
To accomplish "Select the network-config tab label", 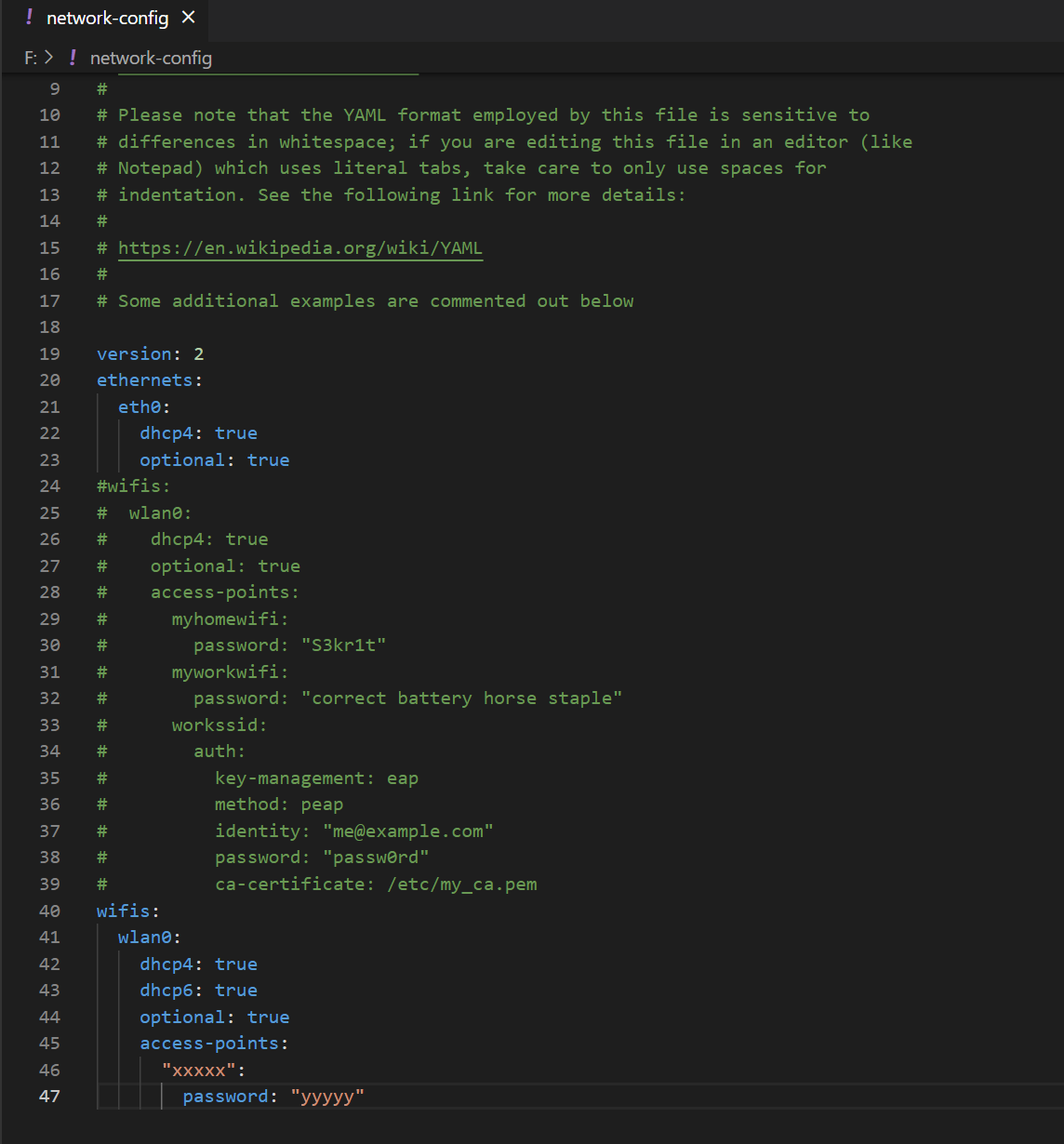I will pos(107,18).
